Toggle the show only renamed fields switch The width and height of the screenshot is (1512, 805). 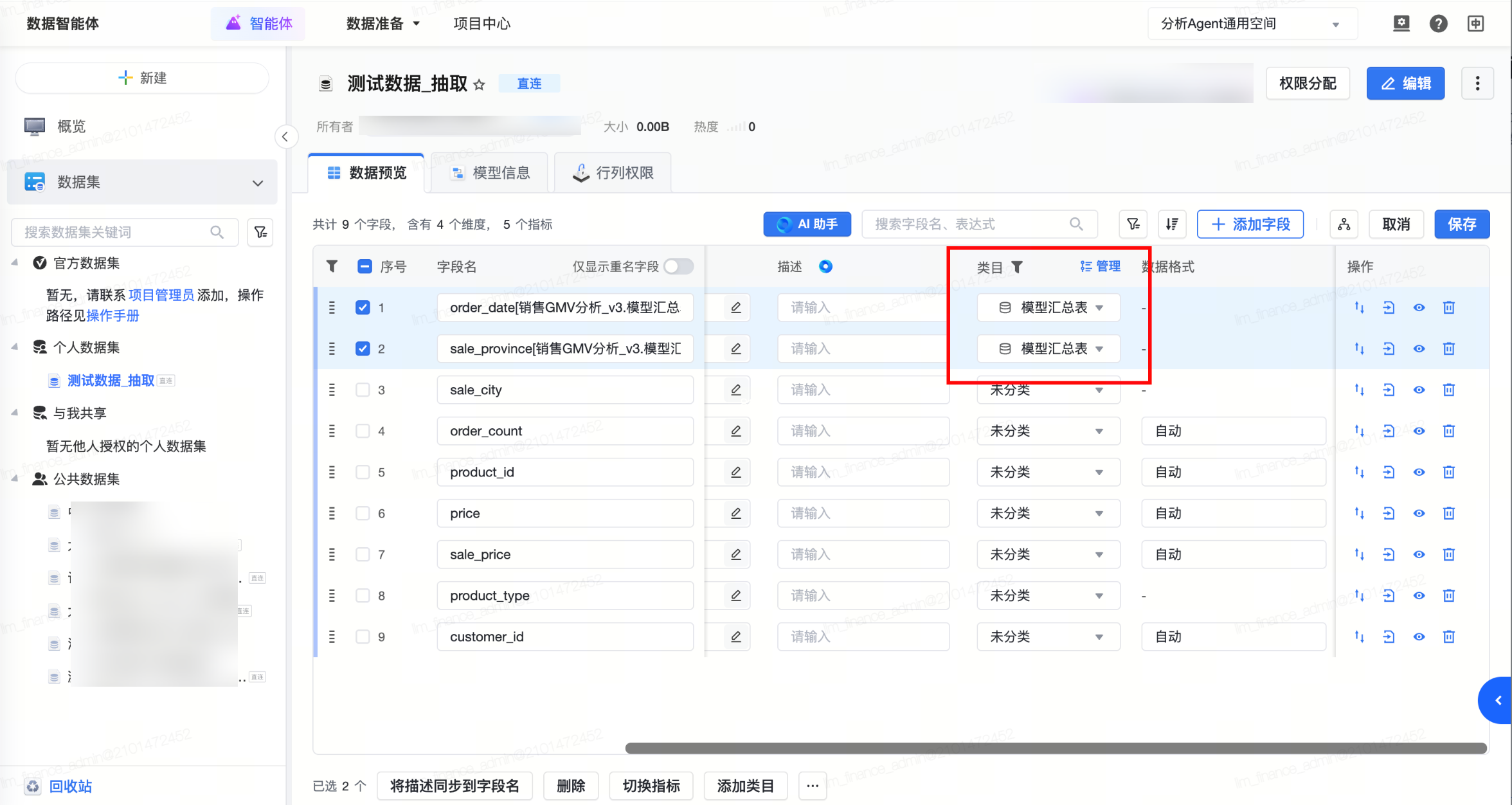pyautogui.click(x=678, y=266)
